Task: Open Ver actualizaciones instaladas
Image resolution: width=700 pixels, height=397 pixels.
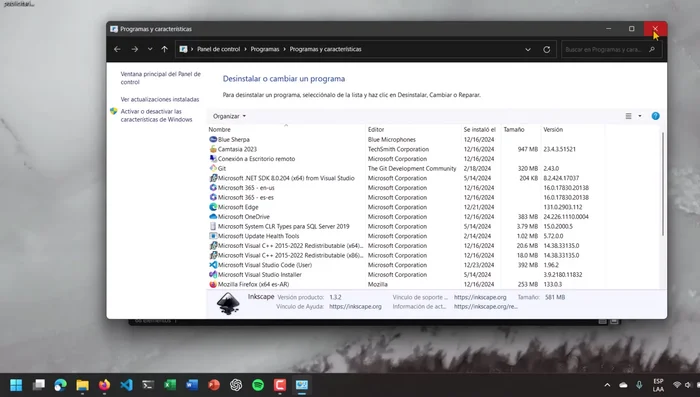Action: [160, 99]
